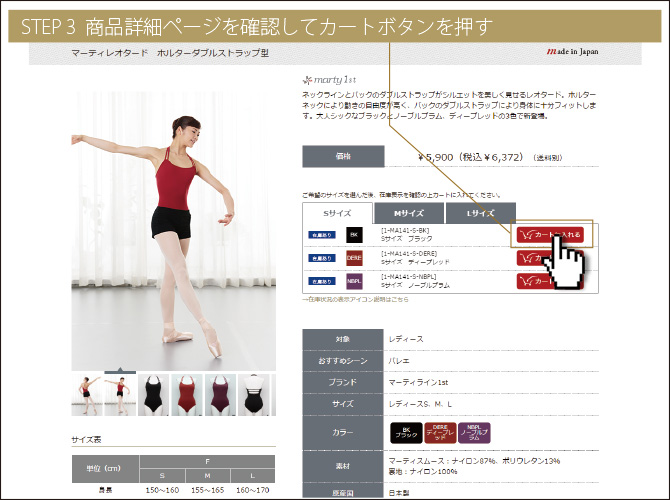This screenshot has width=670, height=500.
Task: Click the マーティライン1st brand text
Action: click(418, 382)
